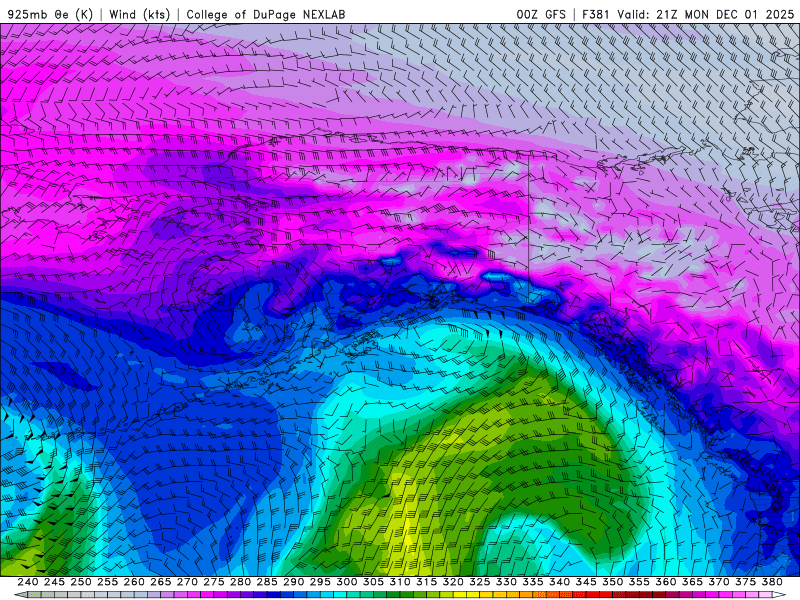Pick the 355 label on the legend
800x600 pixels.
tap(639, 582)
